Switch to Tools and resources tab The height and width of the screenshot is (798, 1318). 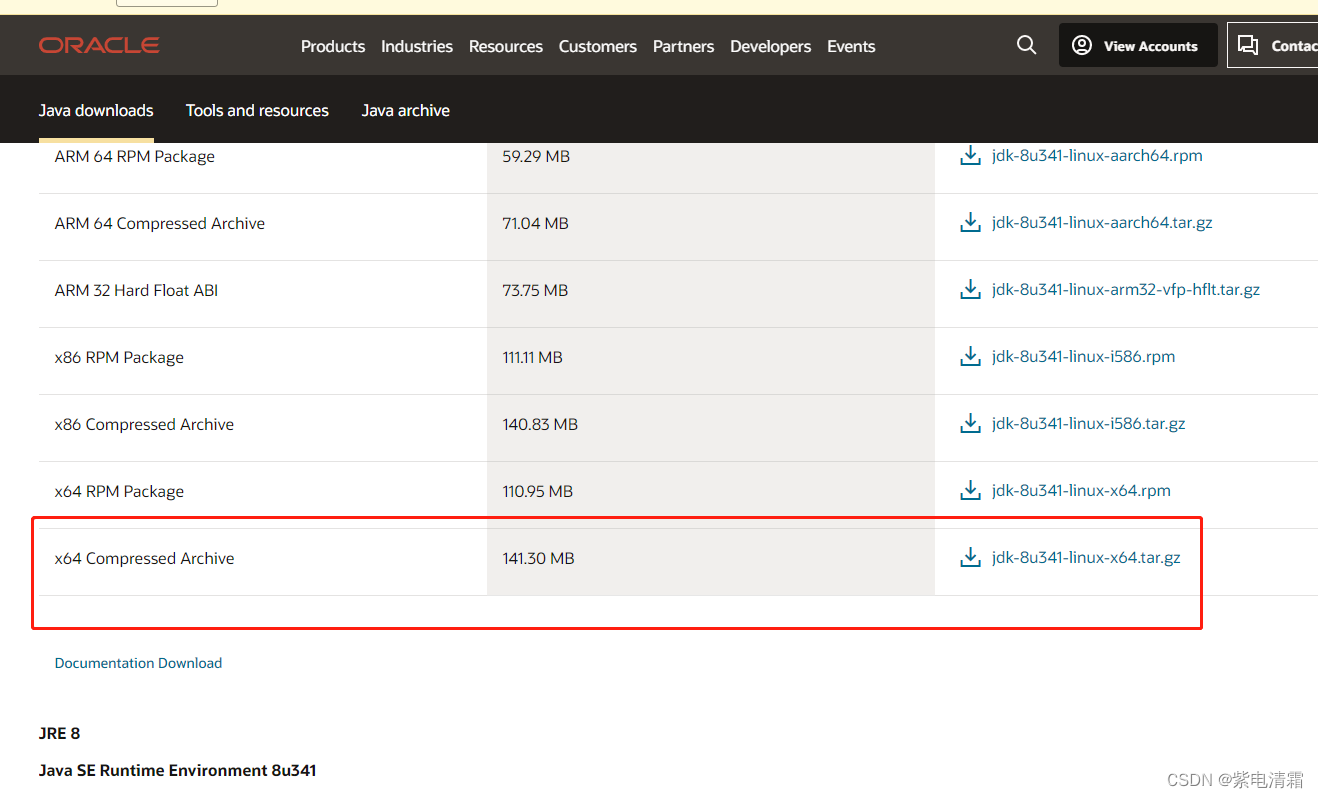click(x=257, y=110)
